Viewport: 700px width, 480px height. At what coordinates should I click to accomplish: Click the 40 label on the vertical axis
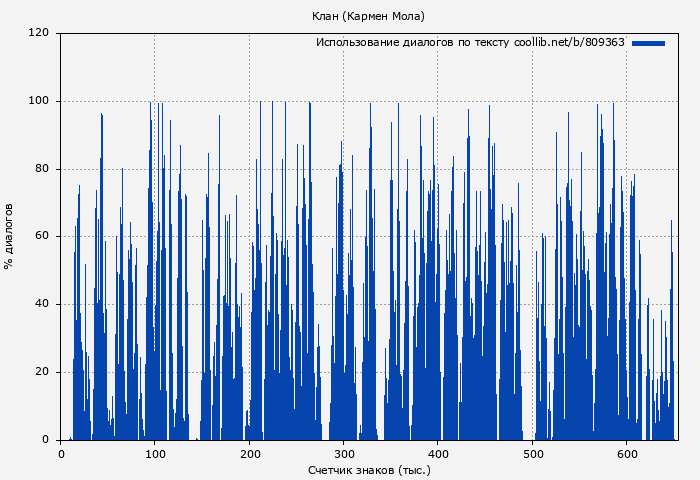pos(42,305)
